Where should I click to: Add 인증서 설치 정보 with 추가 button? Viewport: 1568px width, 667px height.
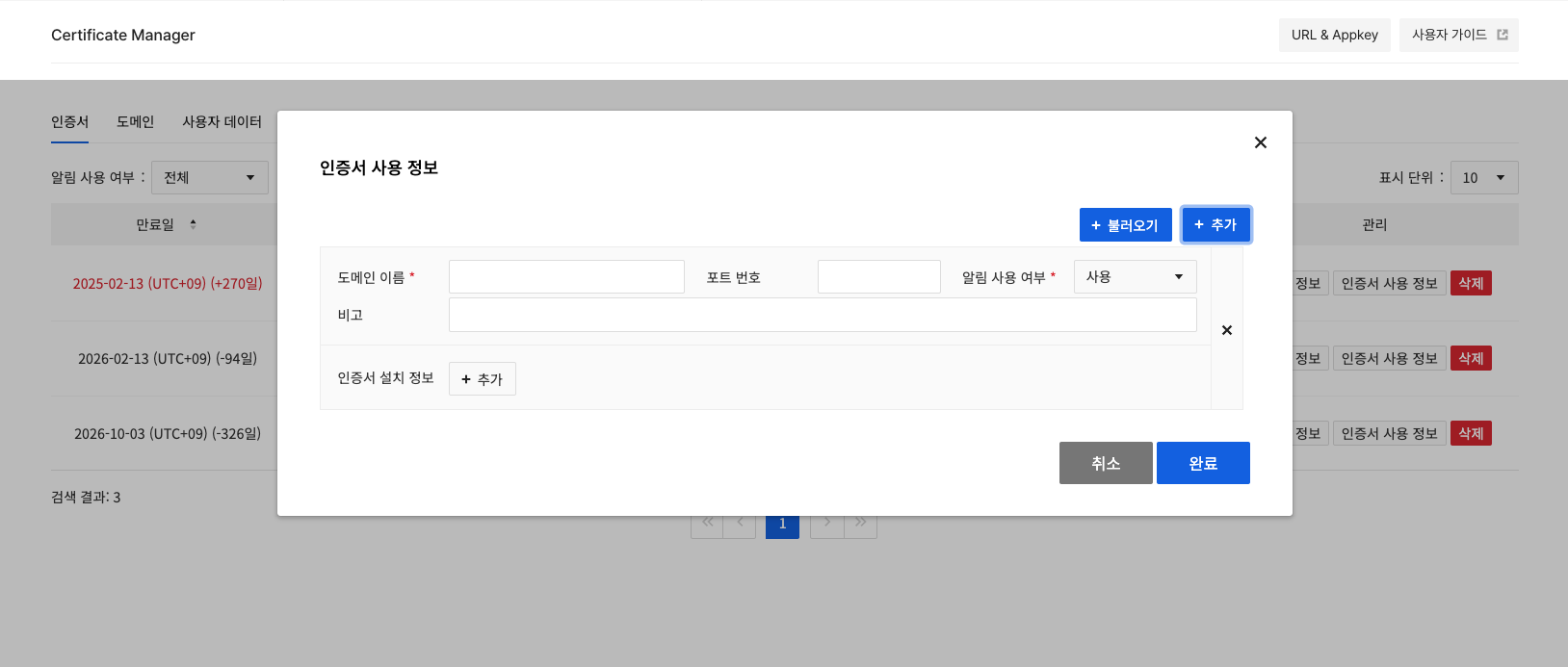pyautogui.click(x=483, y=379)
